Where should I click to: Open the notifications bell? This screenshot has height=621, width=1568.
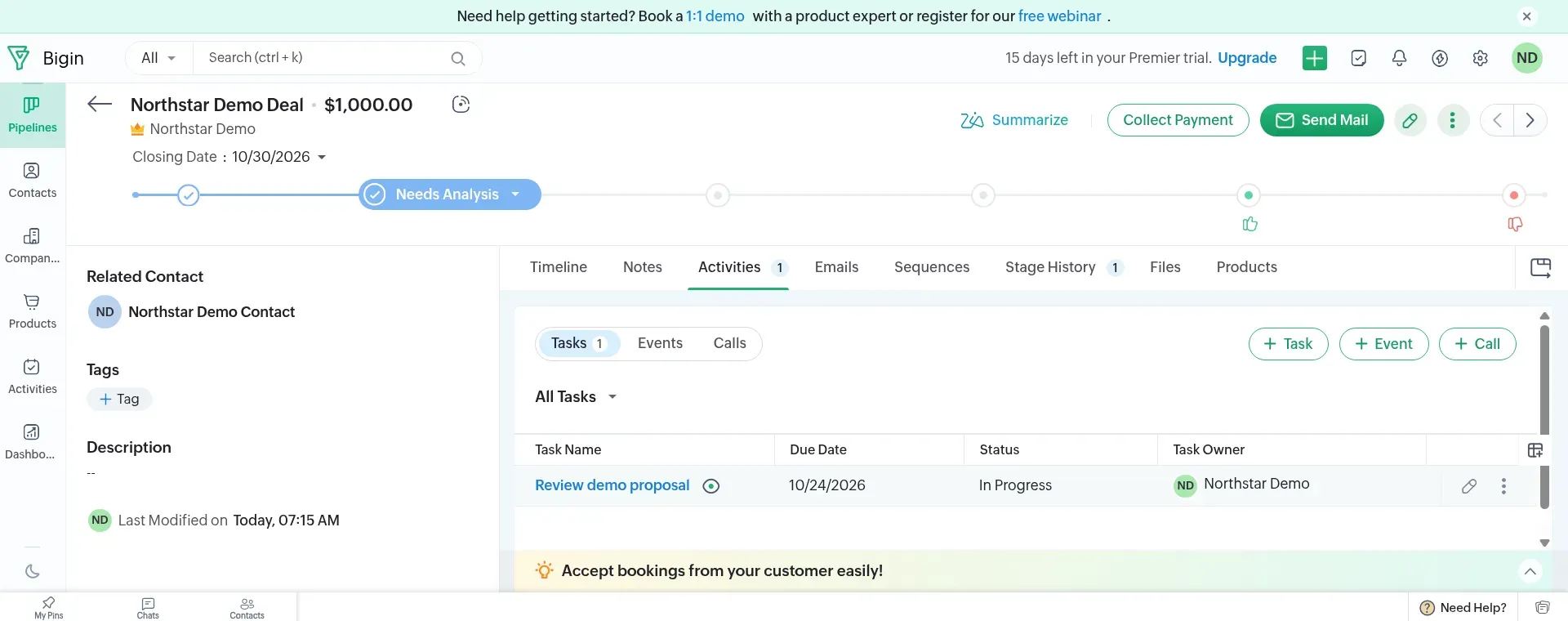(1399, 58)
